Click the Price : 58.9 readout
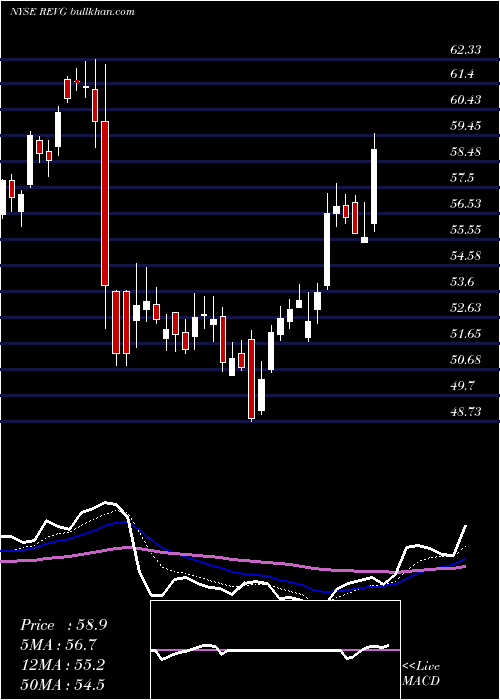Viewport: 500px width, 700px height. point(63,625)
